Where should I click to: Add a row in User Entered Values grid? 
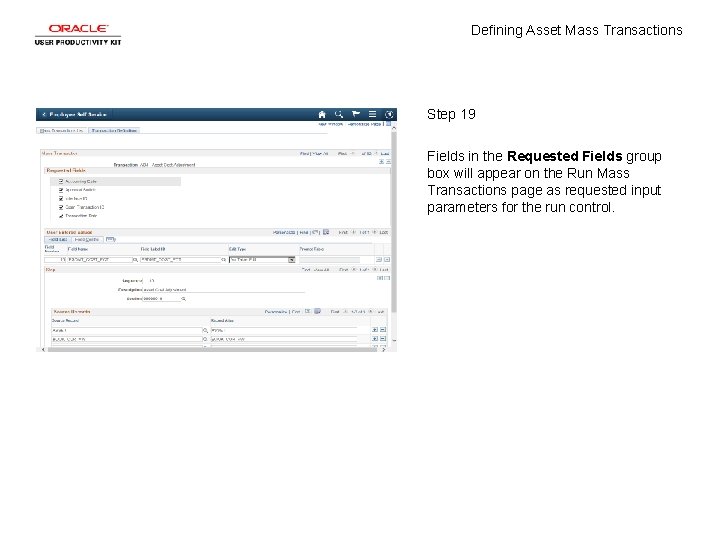click(x=379, y=260)
